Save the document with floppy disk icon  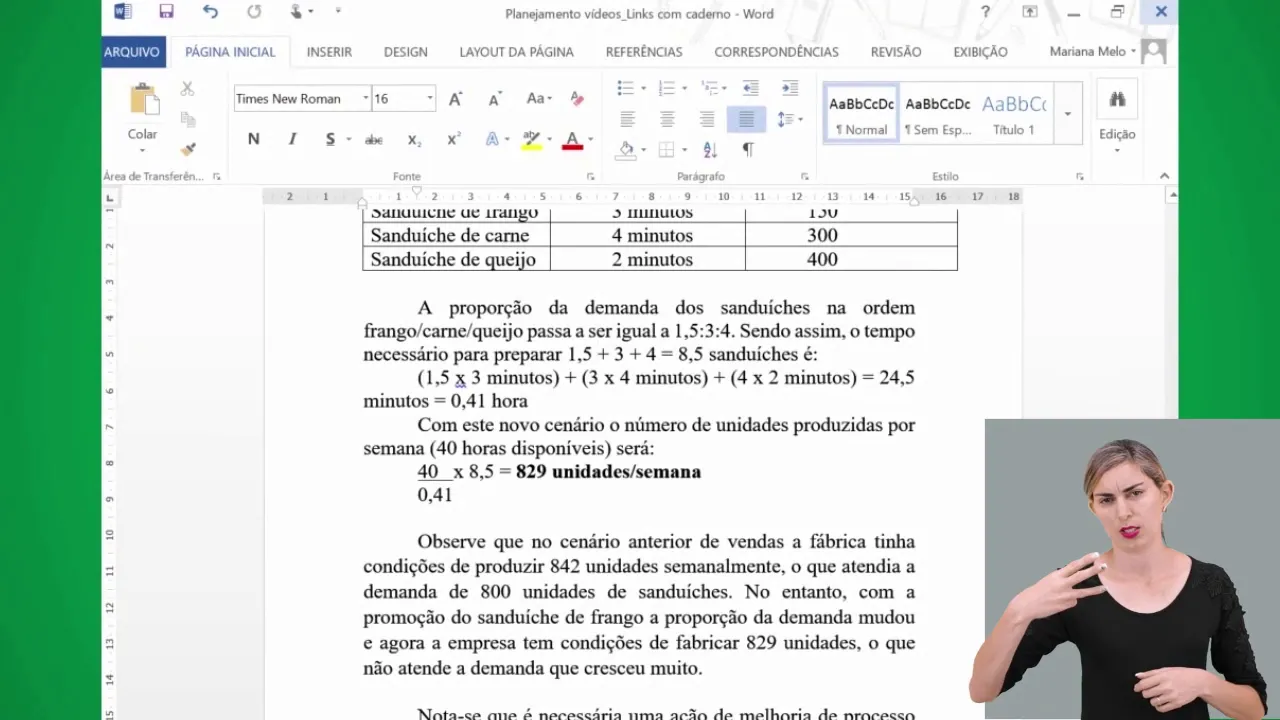(166, 12)
